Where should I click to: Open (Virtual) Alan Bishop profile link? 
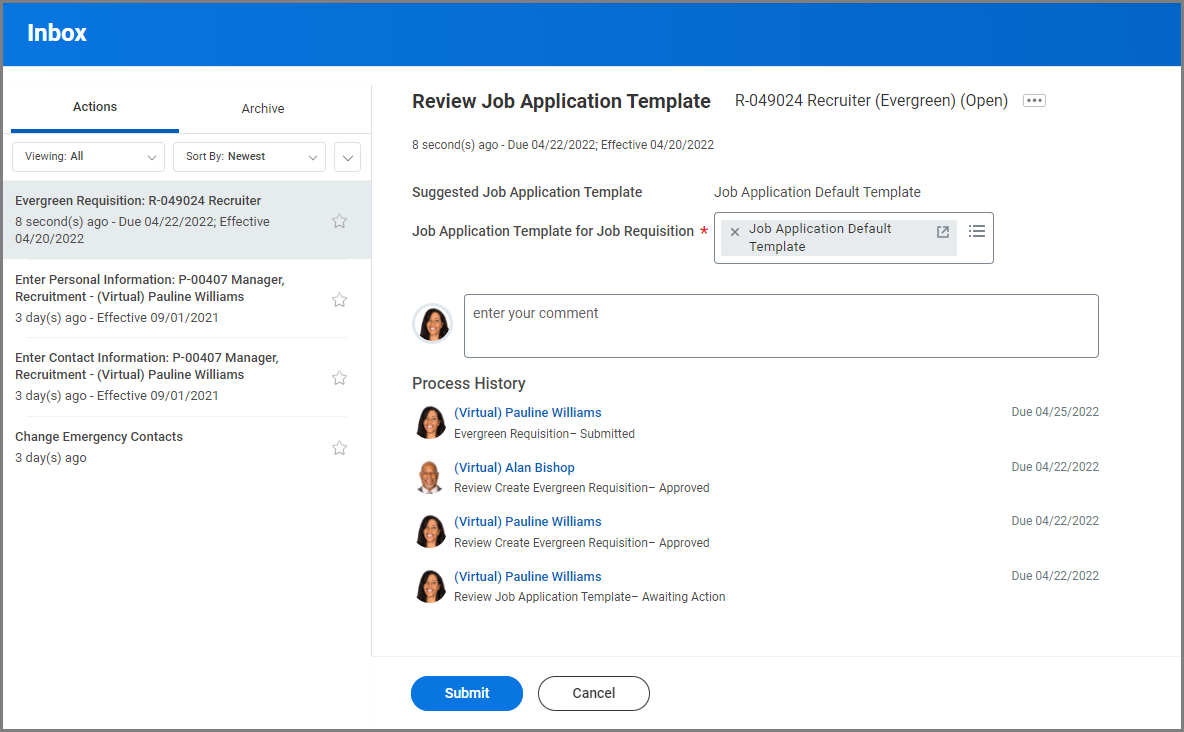(514, 467)
